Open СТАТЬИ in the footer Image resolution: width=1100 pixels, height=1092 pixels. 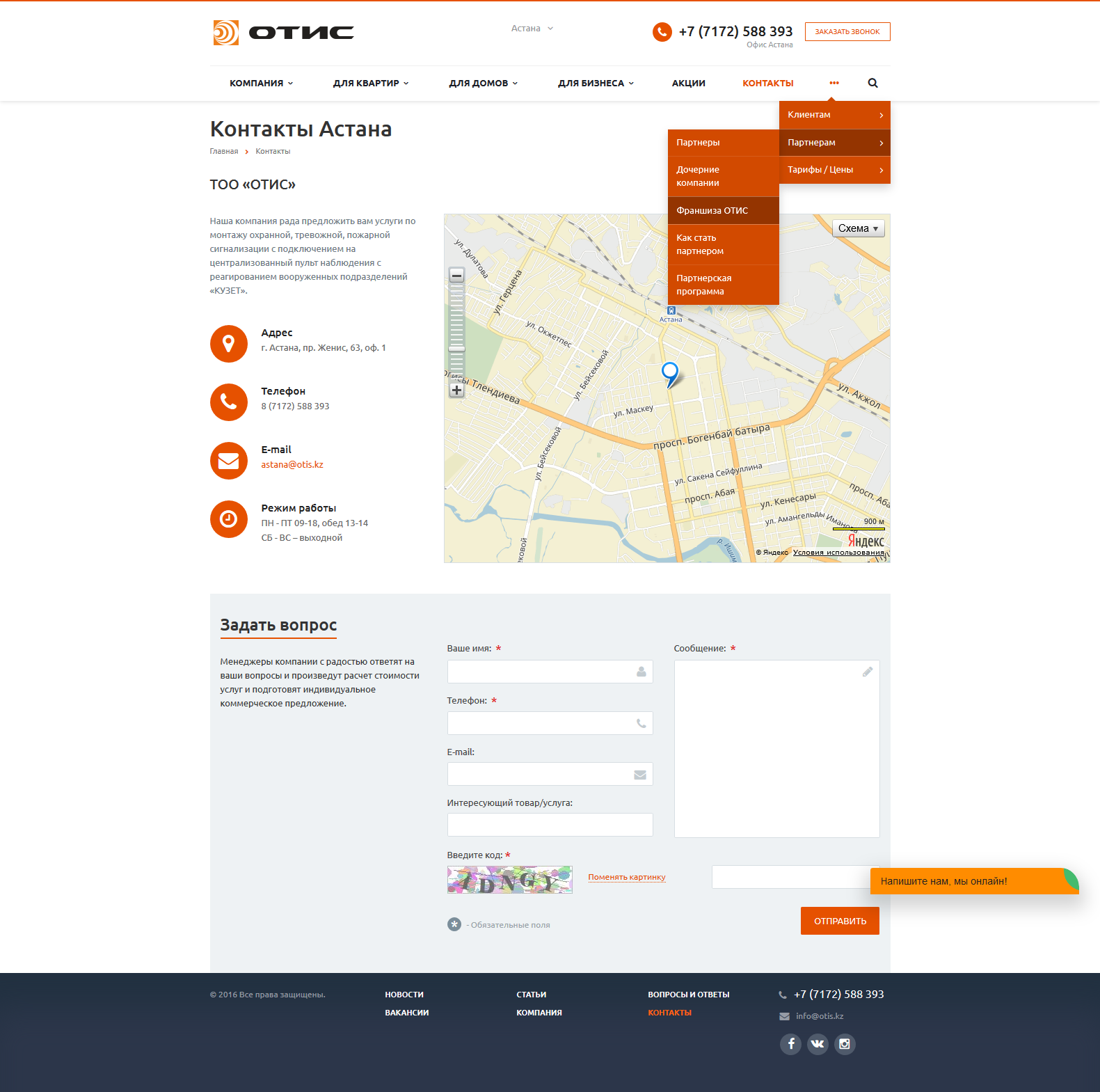pos(532,995)
